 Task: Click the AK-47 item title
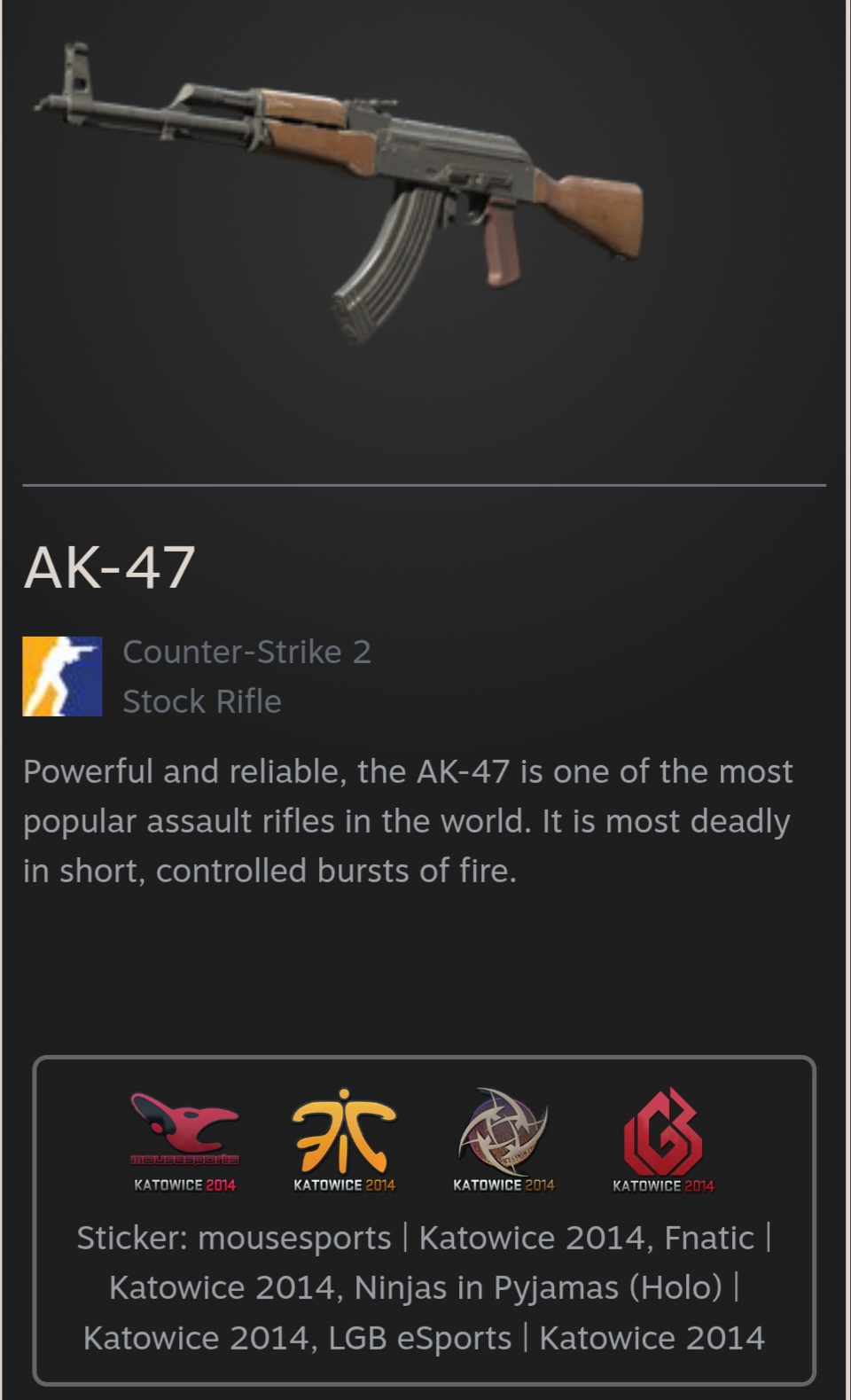tap(109, 567)
